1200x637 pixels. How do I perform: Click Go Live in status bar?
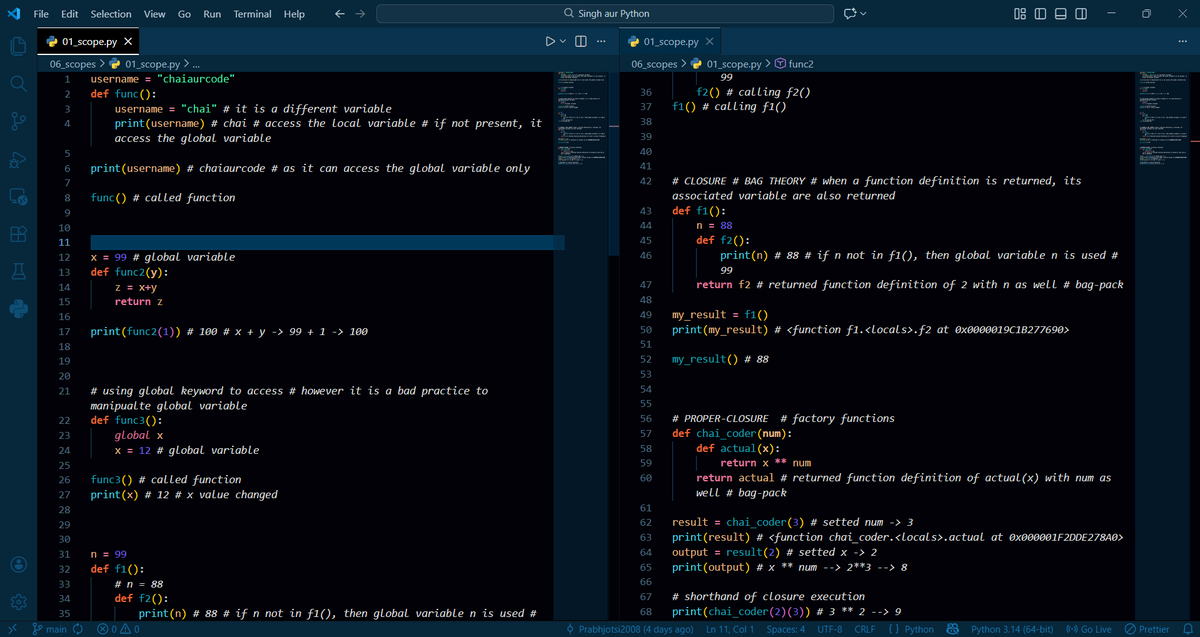pyautogui.click(x=1089, y=629)
